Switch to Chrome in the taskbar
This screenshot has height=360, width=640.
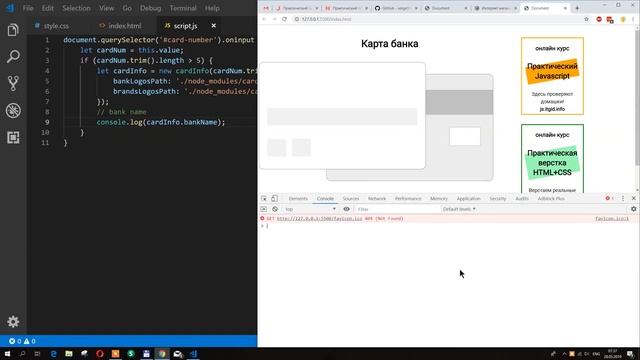pyautogui.click(x=162, y=354)
